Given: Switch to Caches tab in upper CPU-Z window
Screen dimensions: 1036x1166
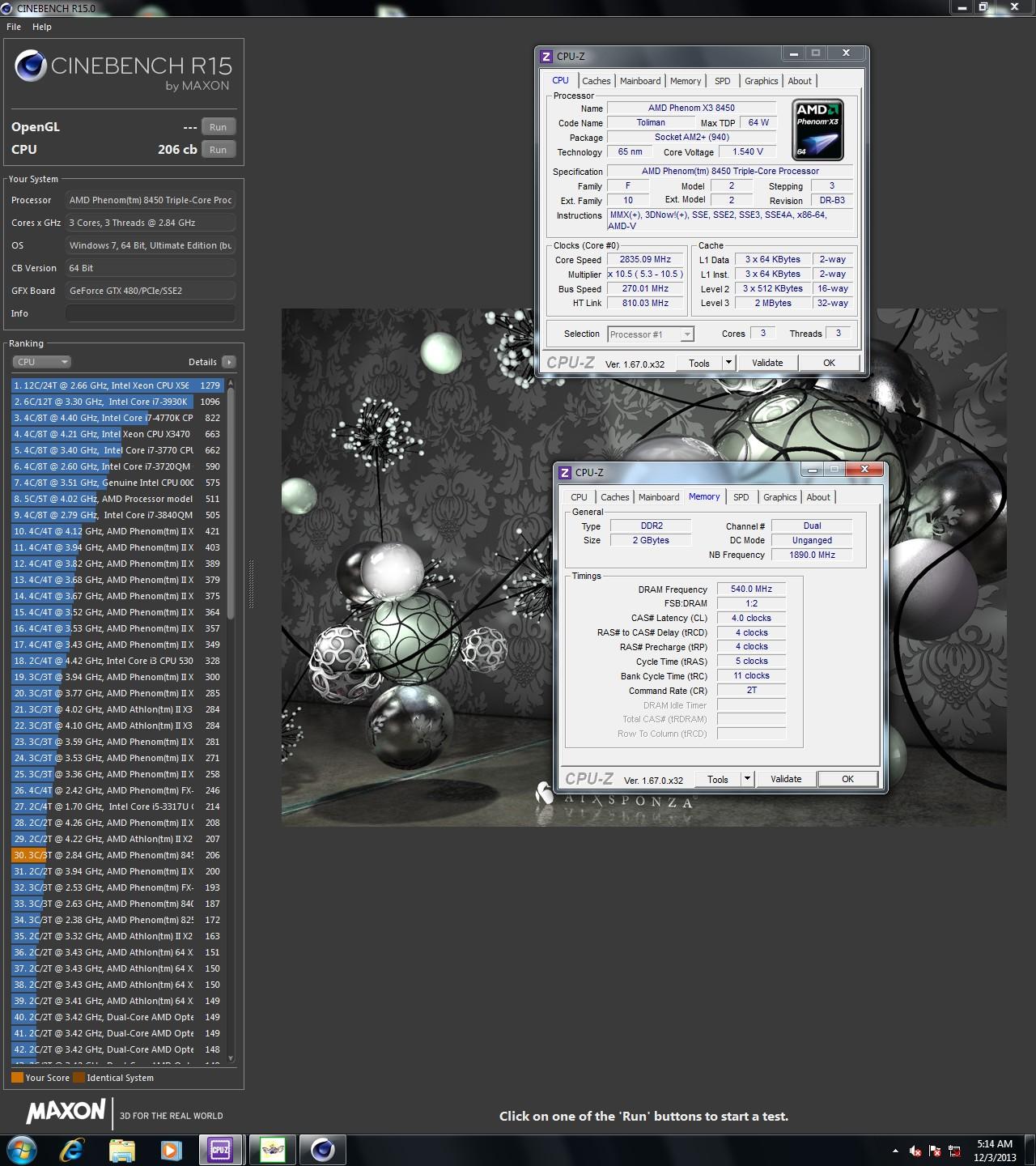Looking at the screenshot, I should 597,81.
